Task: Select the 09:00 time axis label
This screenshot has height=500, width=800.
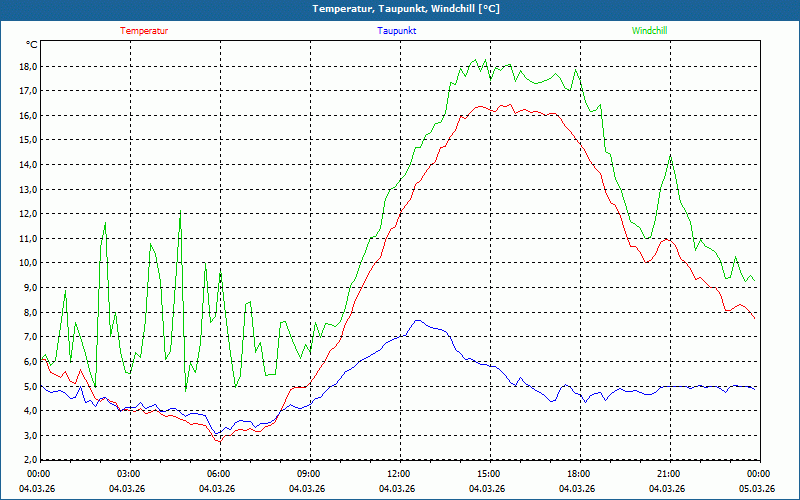Action: 309,474
